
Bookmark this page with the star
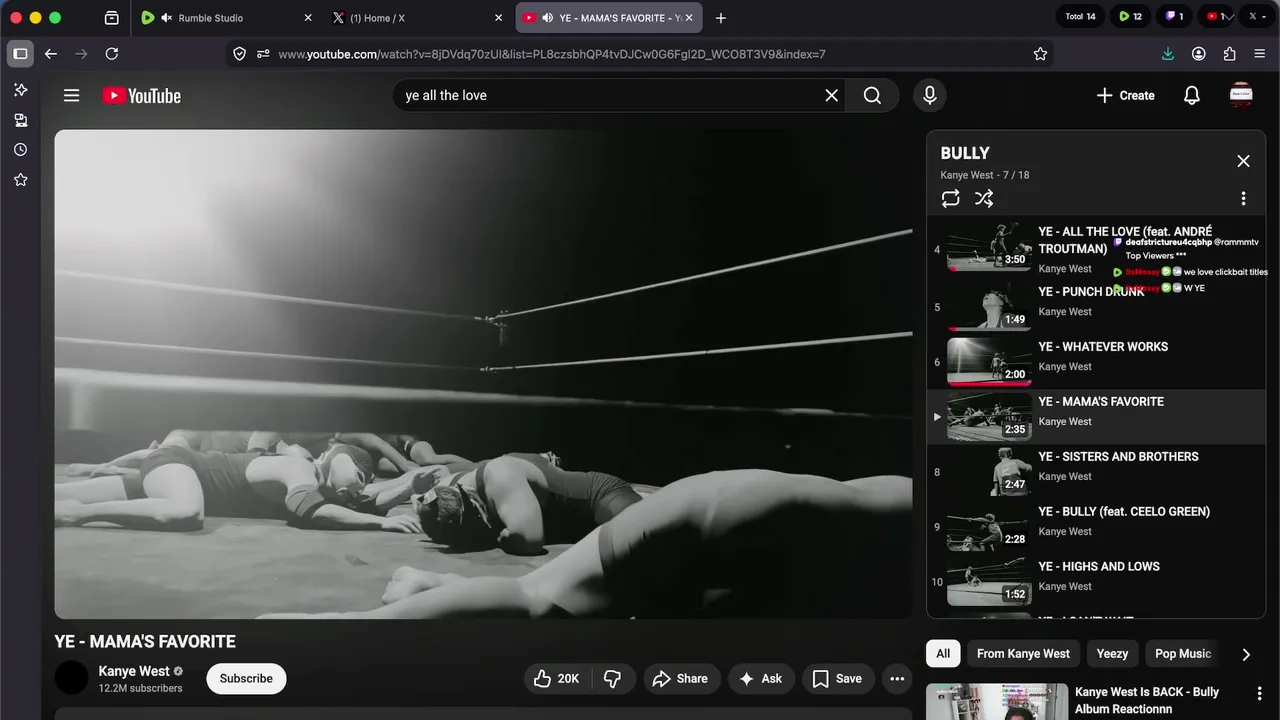1040,54
